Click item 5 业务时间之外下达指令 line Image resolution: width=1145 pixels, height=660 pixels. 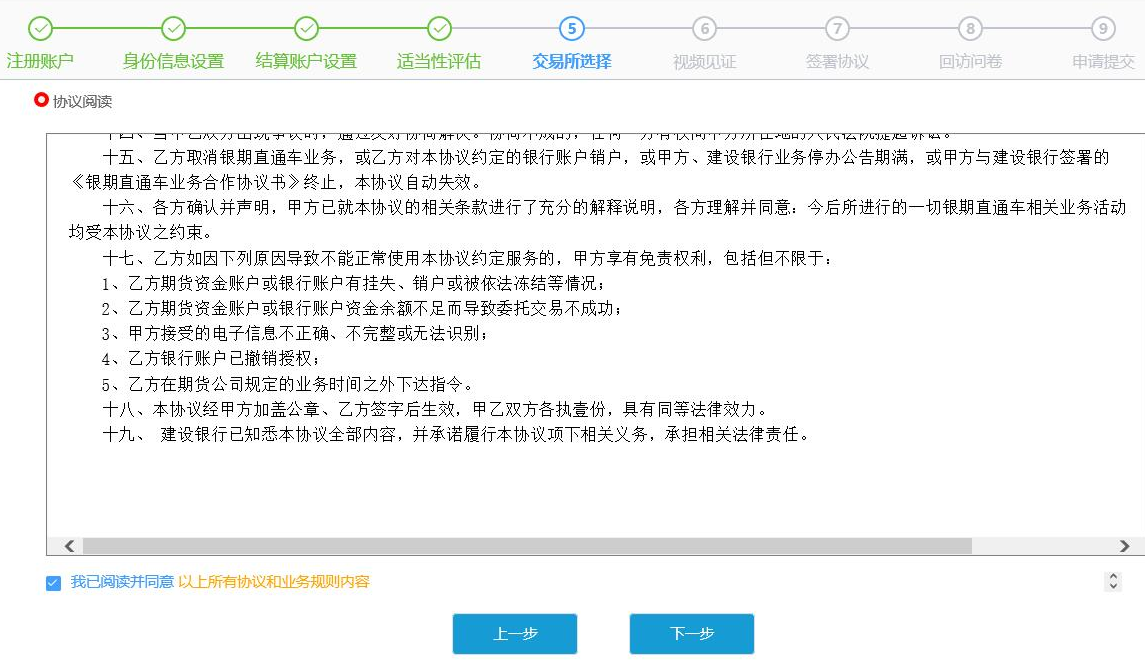pos(288,384)
